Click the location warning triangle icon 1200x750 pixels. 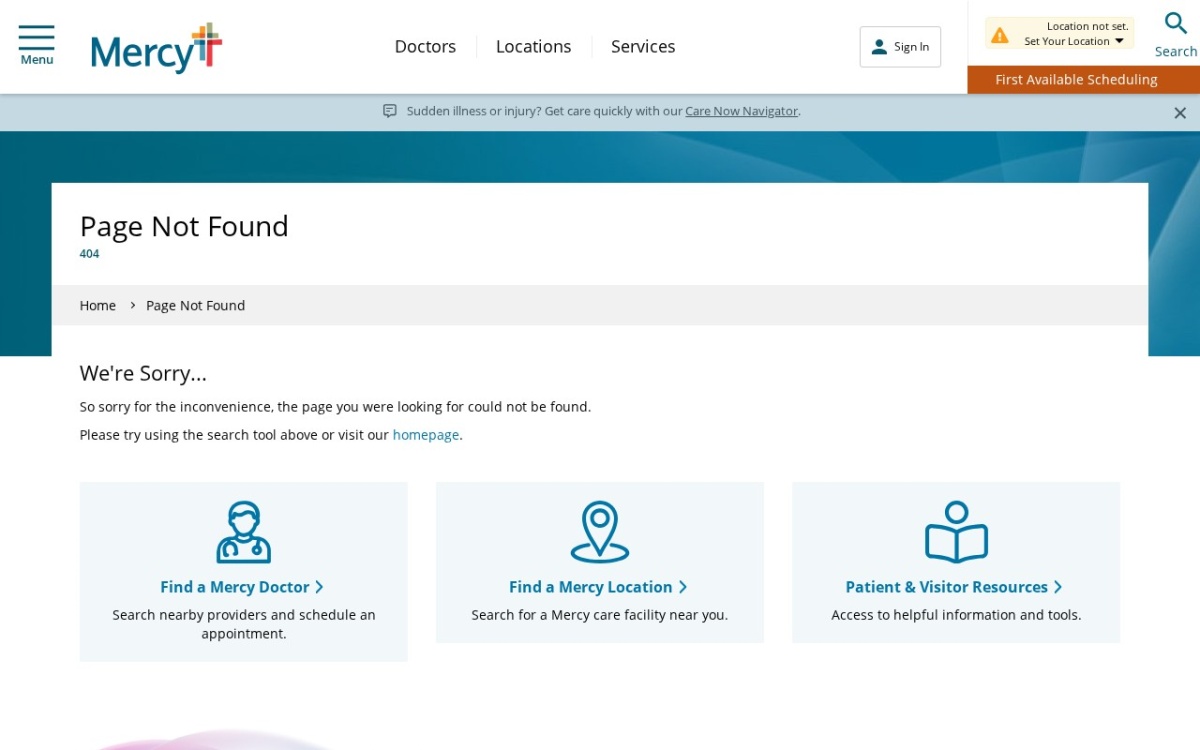tap(999, 35)
